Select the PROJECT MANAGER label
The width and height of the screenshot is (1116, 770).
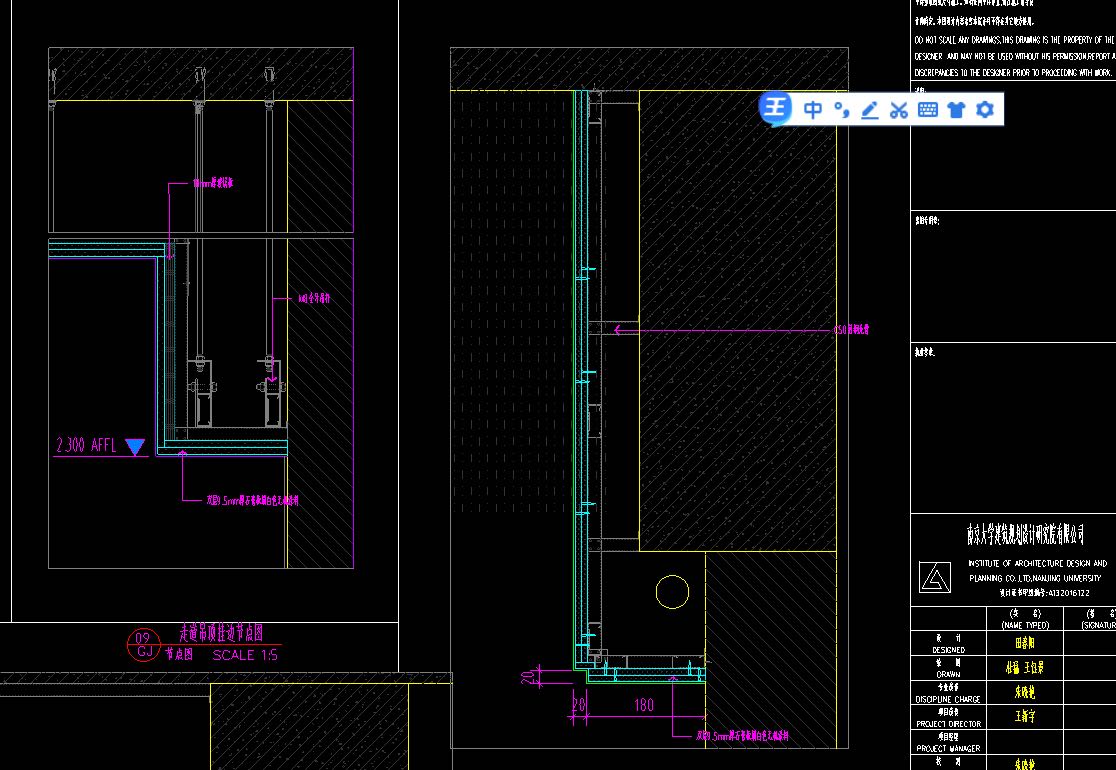(x=948, y=748)
